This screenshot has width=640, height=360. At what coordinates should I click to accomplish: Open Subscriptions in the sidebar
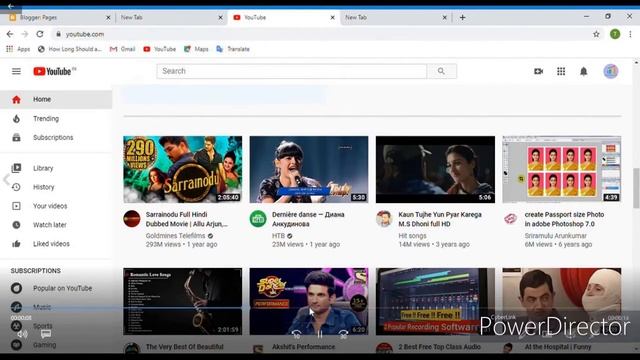click(56, 138)
